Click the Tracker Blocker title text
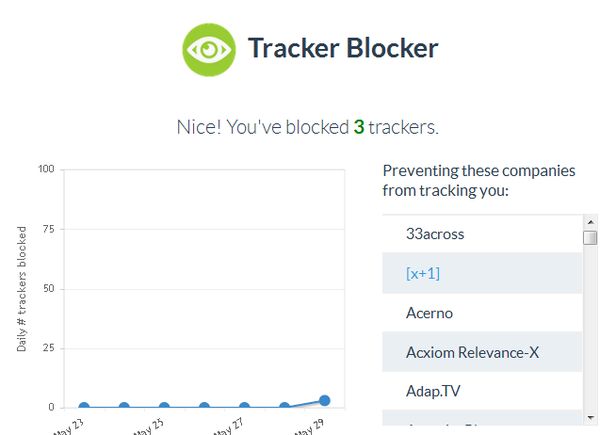Viewport: 600px width, 435px height. tap(343, 48)
